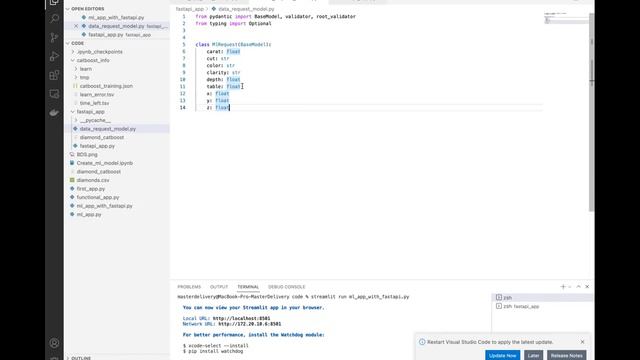640x360 pixels.
Task: Select the zsh fastapi_app terminal session
Action: tap(542, 306)
